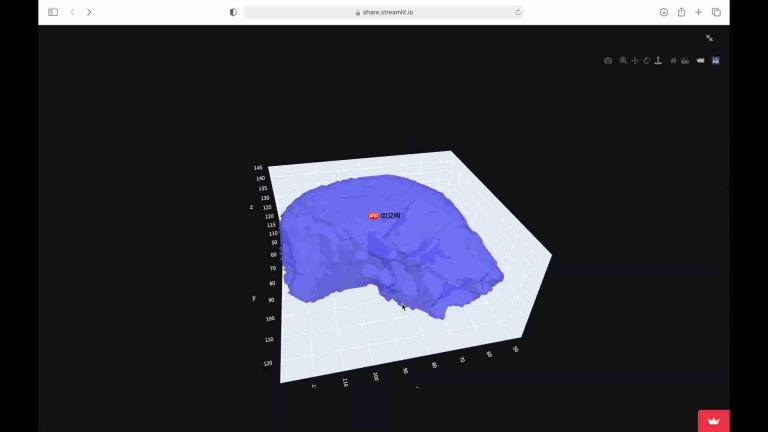Exit fullscreen view of the chart
This screenshot has height=432, width=768.
coord(709,38)
